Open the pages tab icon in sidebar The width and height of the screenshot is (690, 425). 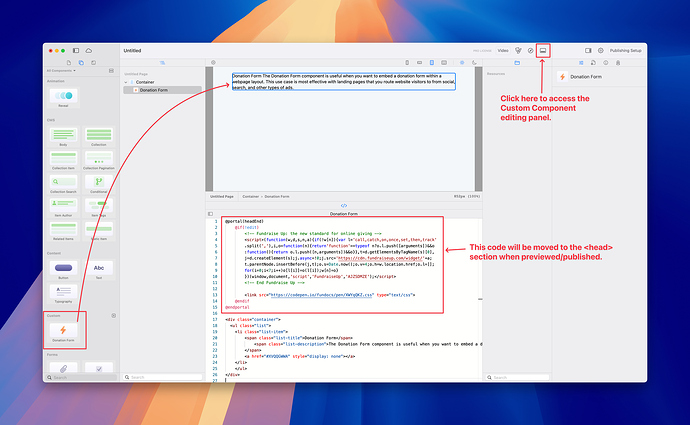pos(69,62)
